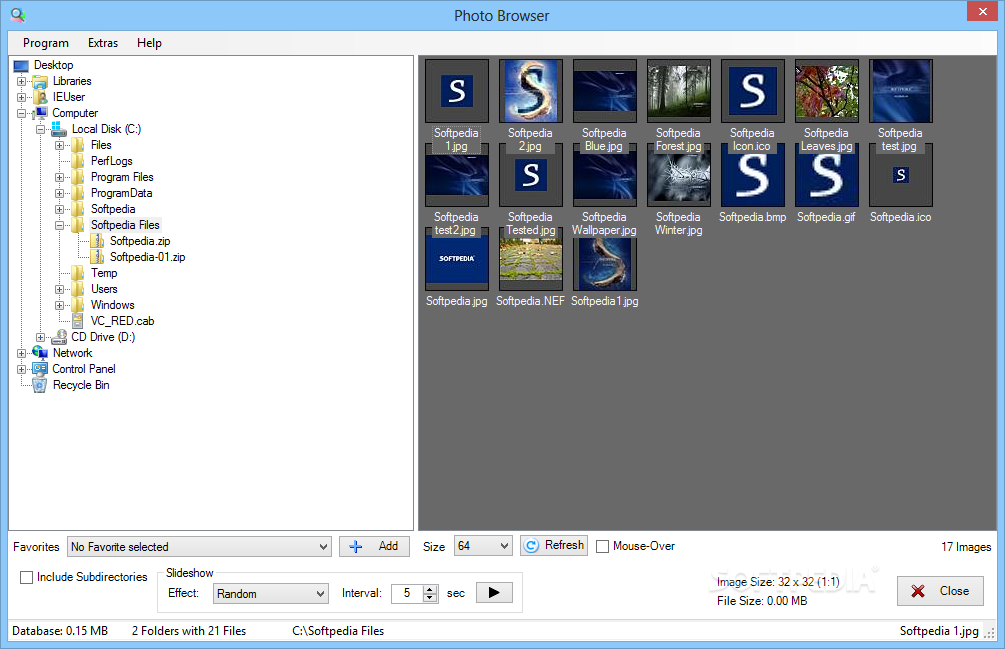The image size is (1005, 649).
Task: Select the Softpedia 2.jpg thumbnail
Action: pos(531,91)
